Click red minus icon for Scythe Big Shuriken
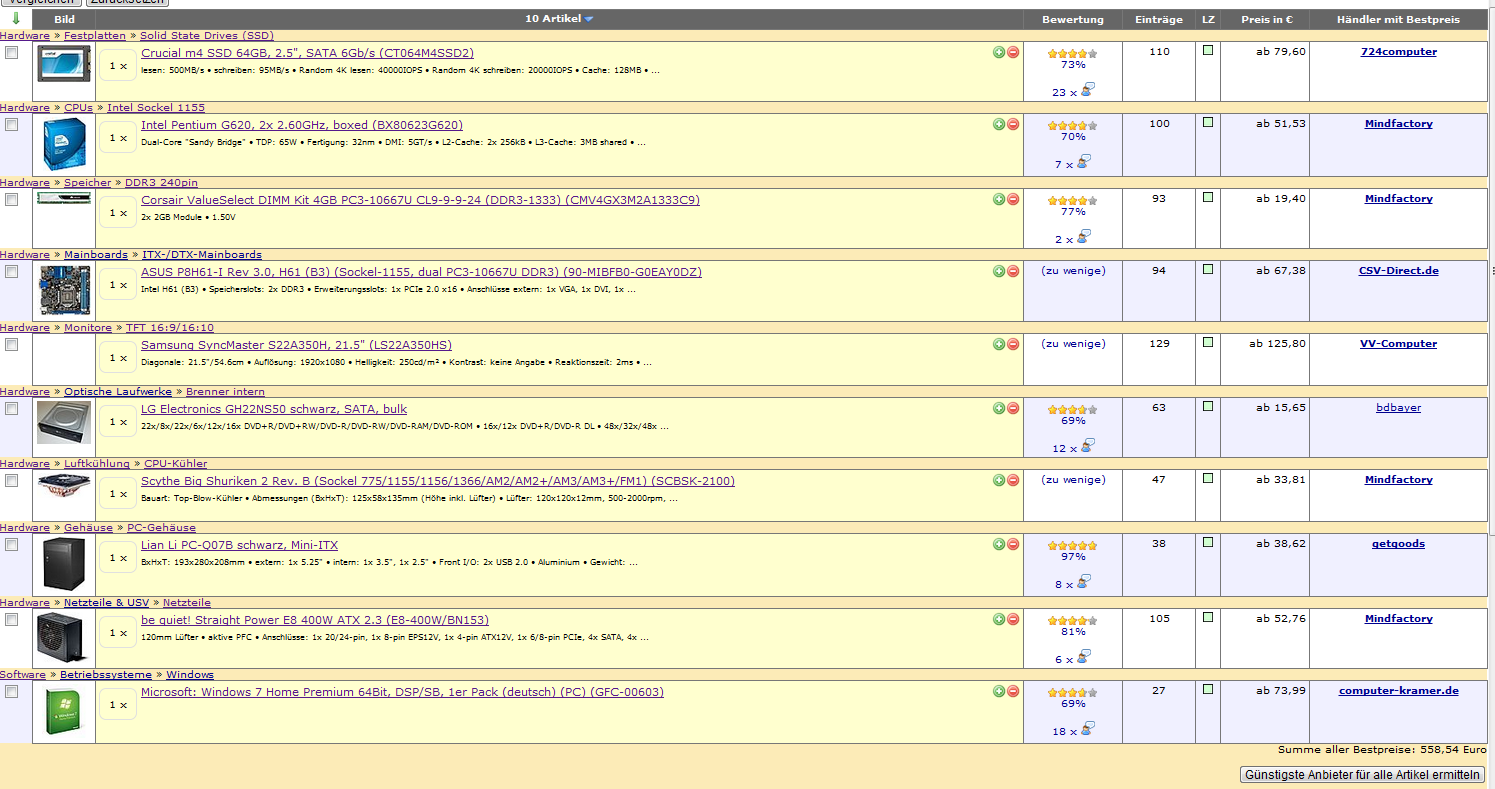The image size is (1495, 789). point(1013,480)
